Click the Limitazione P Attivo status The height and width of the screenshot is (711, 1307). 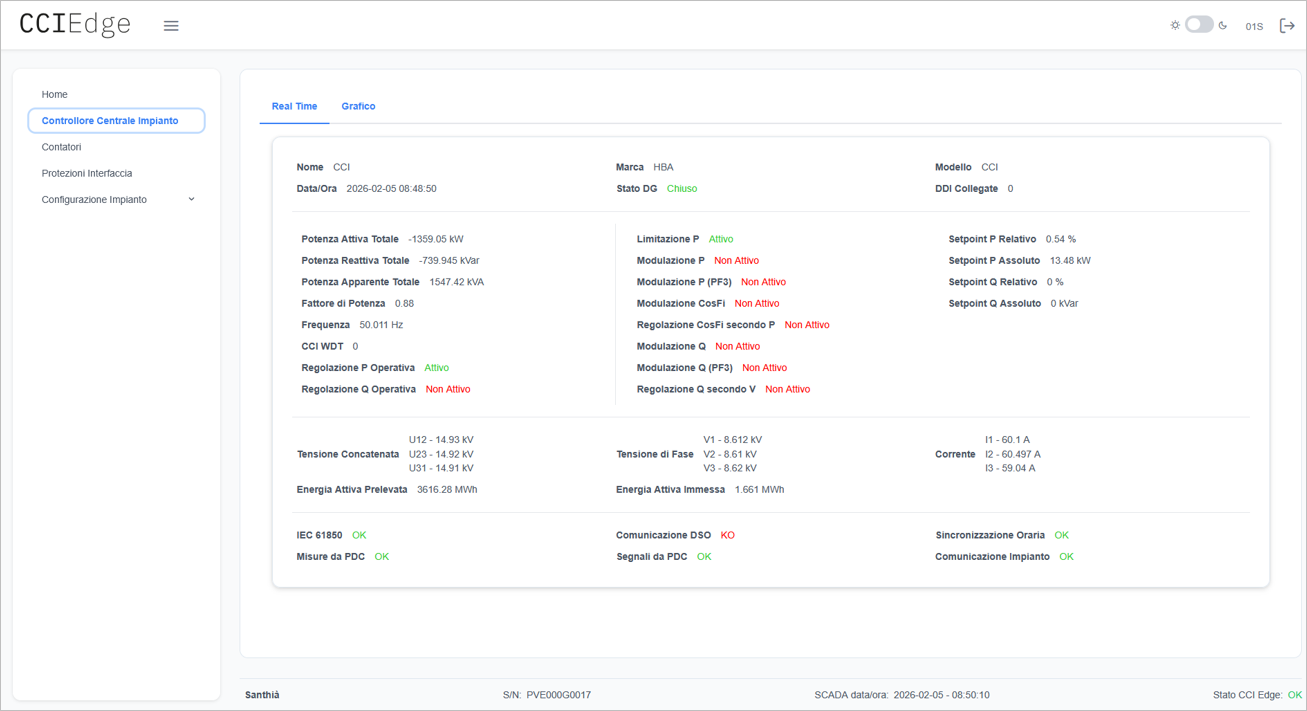click(x=721, y=240)
